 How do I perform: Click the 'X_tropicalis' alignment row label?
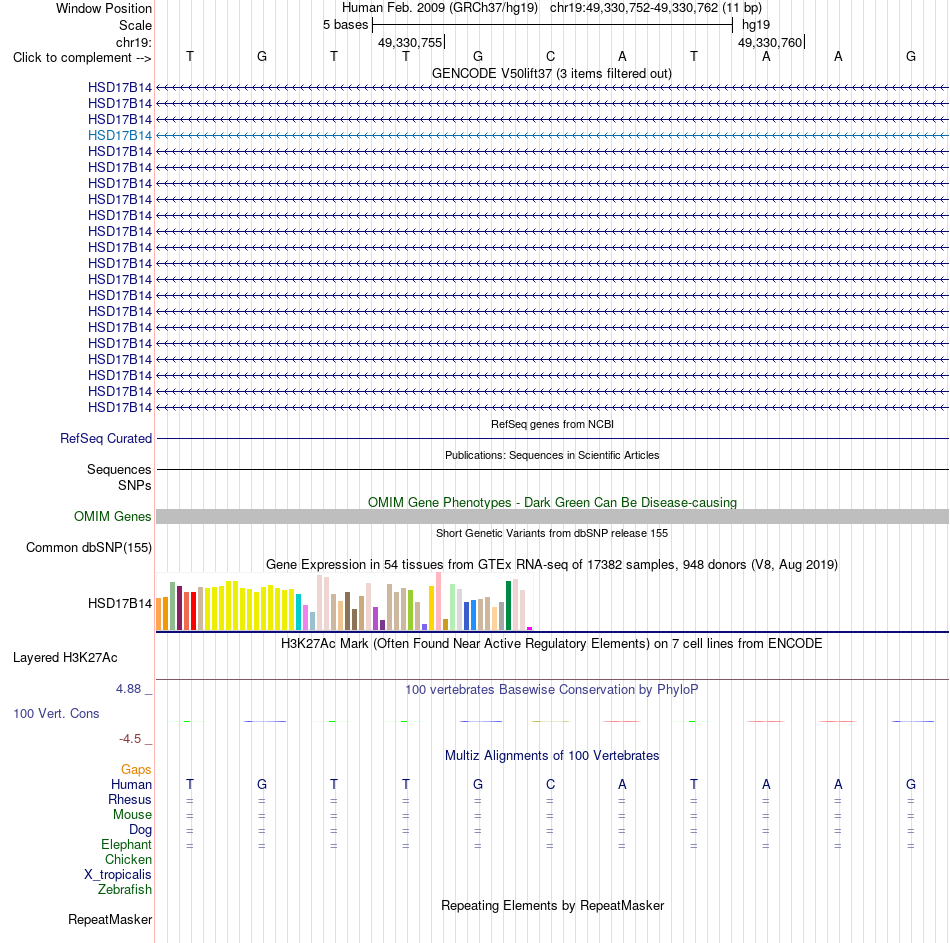point(118,875)
